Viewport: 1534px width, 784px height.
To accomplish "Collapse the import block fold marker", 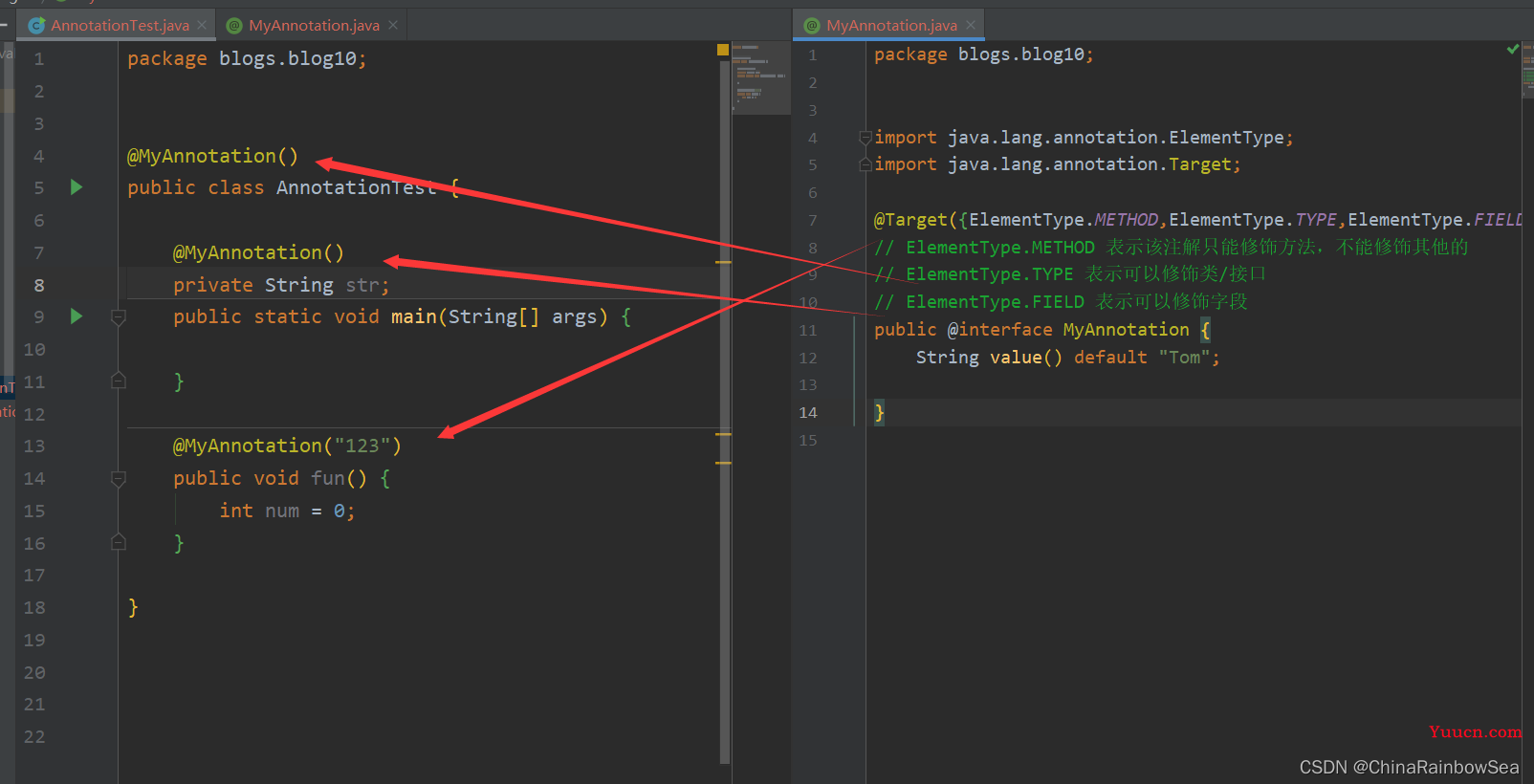I will pos(865,137).
